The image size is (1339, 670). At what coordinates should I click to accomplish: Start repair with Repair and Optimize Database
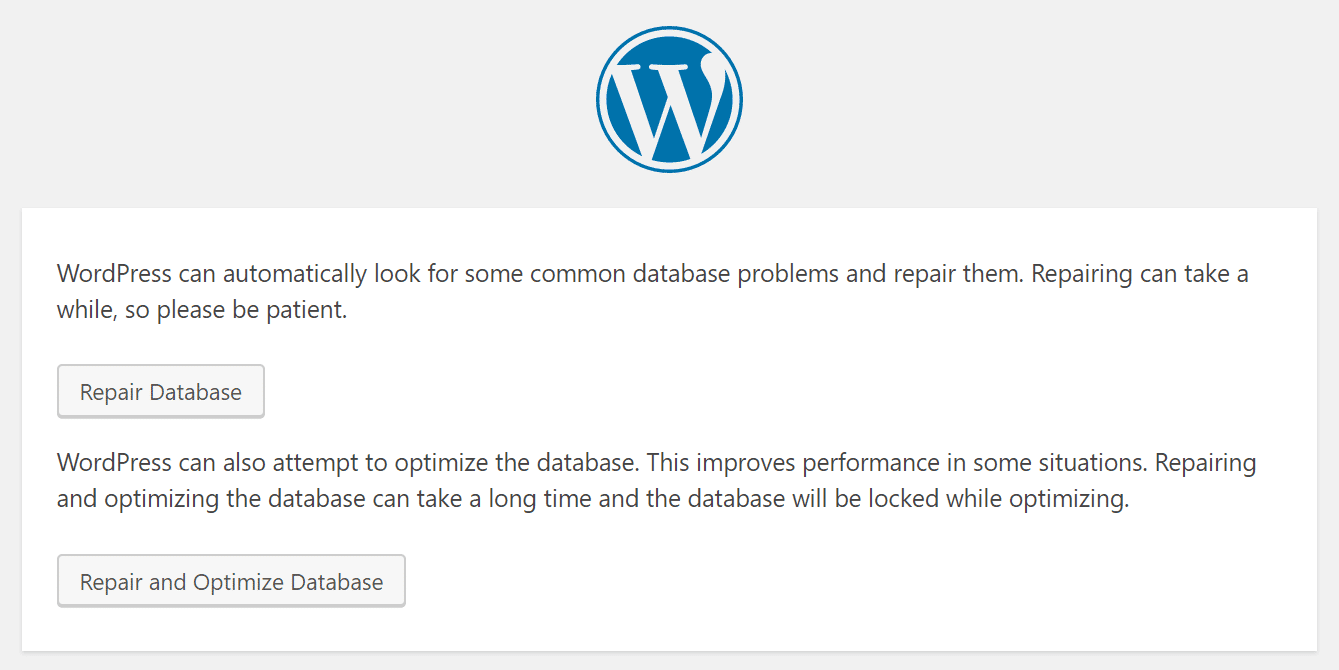tap(231, 580)
